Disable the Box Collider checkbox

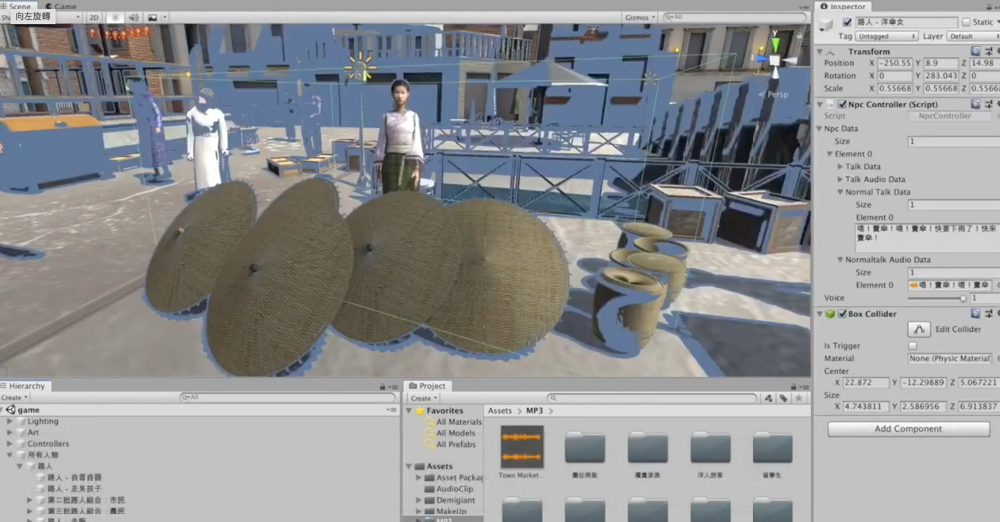point(842,314)
